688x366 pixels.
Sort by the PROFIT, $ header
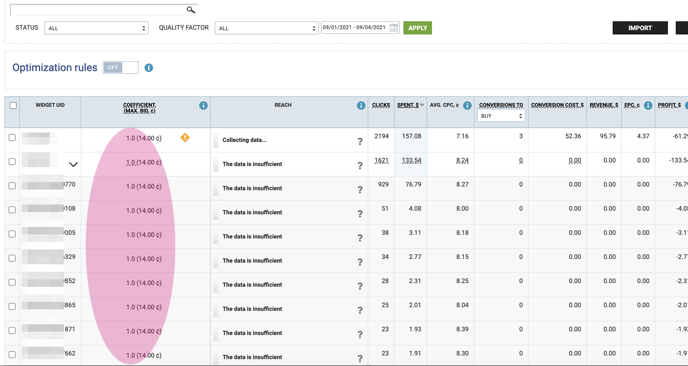point(669,105)
